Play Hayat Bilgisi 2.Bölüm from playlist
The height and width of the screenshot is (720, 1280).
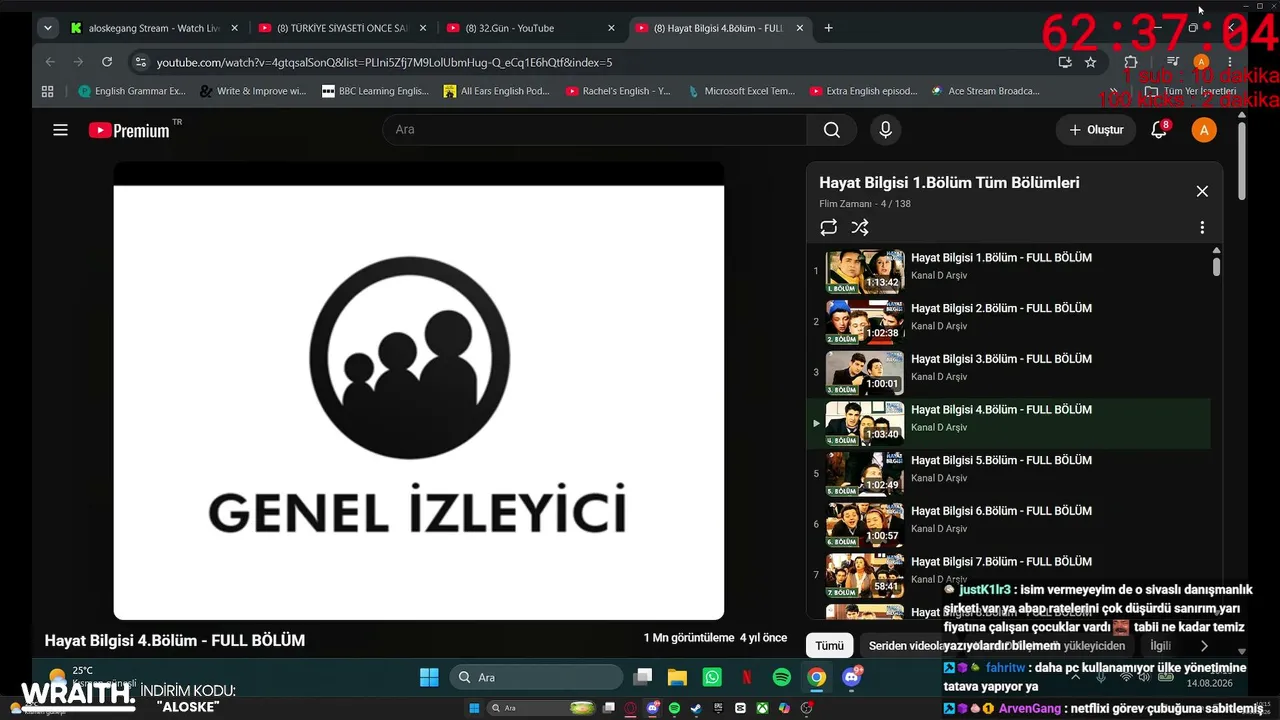[x=1010, y=322]
